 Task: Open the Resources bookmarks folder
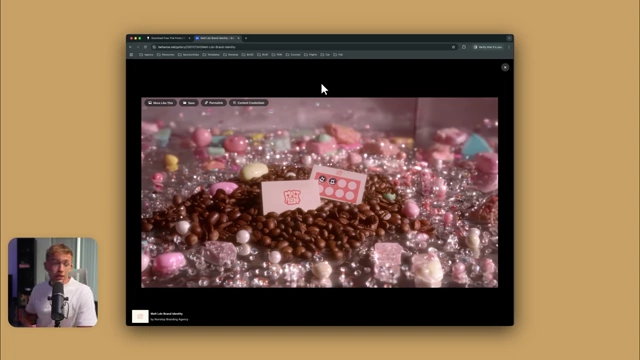pyautogui.click(x=166, y=54)
